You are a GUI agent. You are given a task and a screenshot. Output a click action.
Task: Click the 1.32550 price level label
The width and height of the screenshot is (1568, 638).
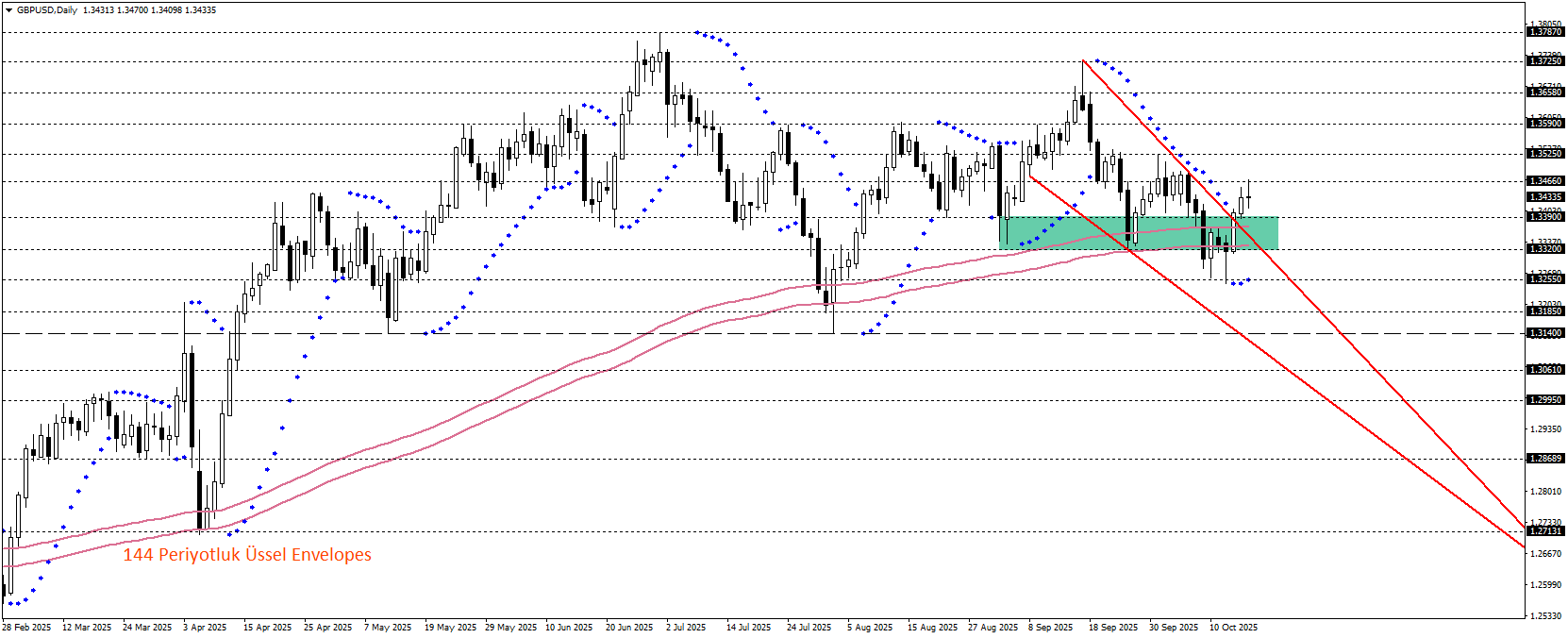[1545, 279]
